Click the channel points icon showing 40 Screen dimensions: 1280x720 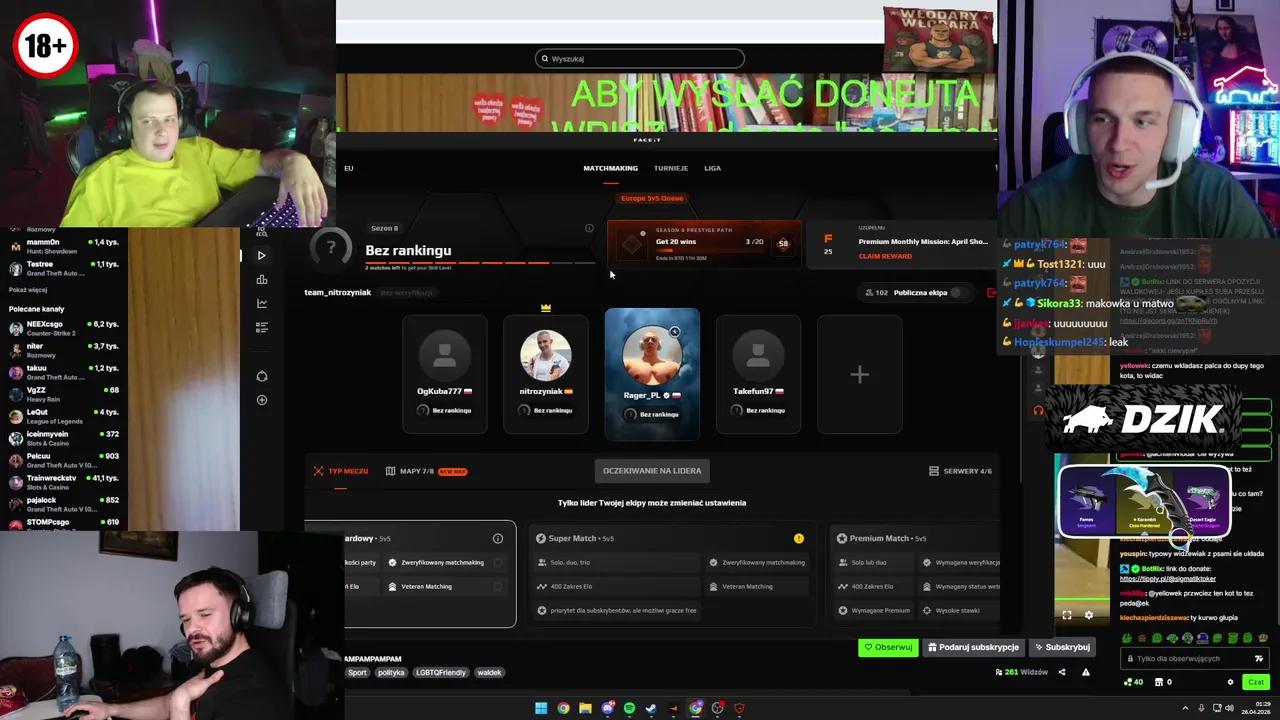tap(1133, 682)
